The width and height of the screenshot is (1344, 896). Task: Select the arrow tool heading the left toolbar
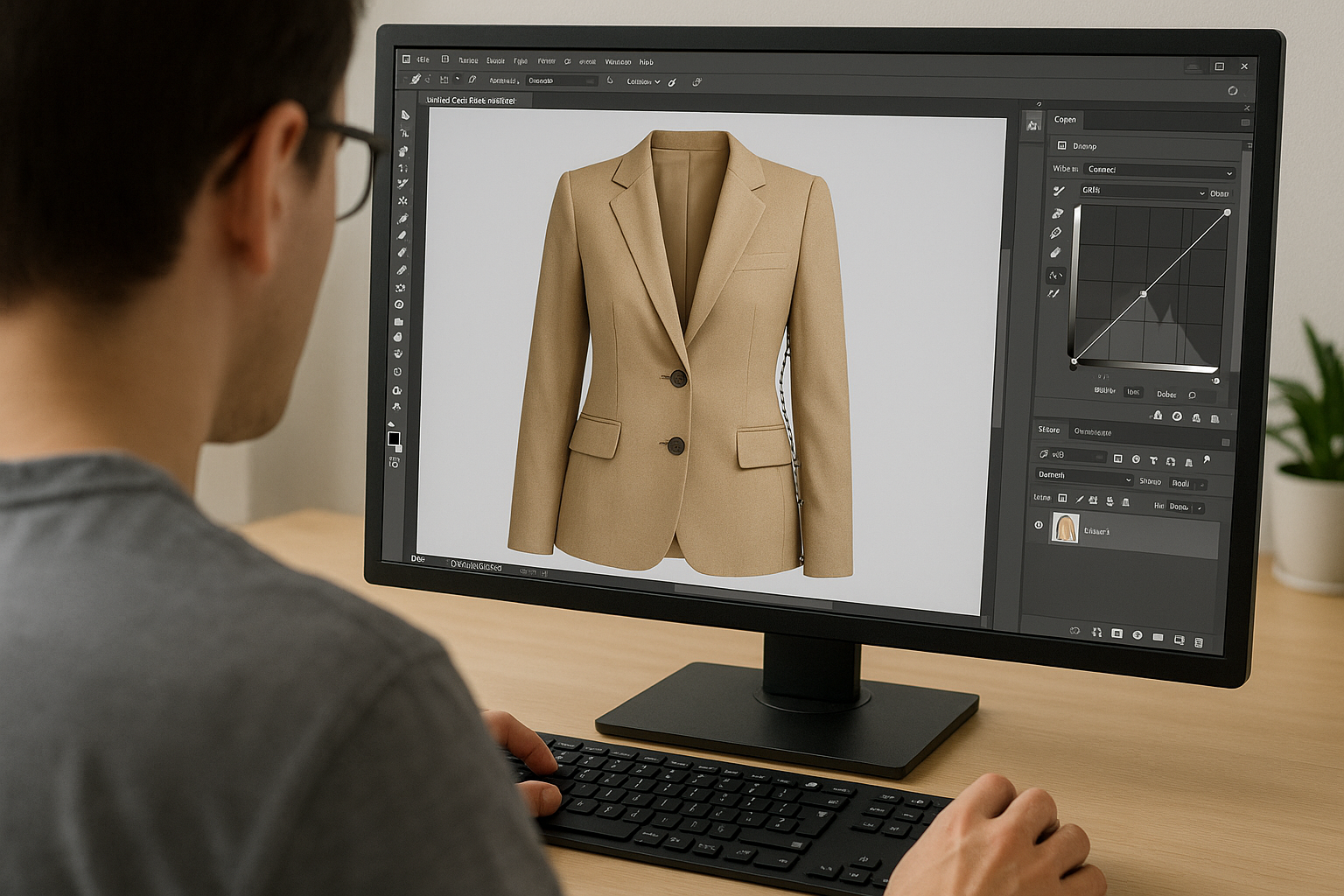click(x=405, y=115)
